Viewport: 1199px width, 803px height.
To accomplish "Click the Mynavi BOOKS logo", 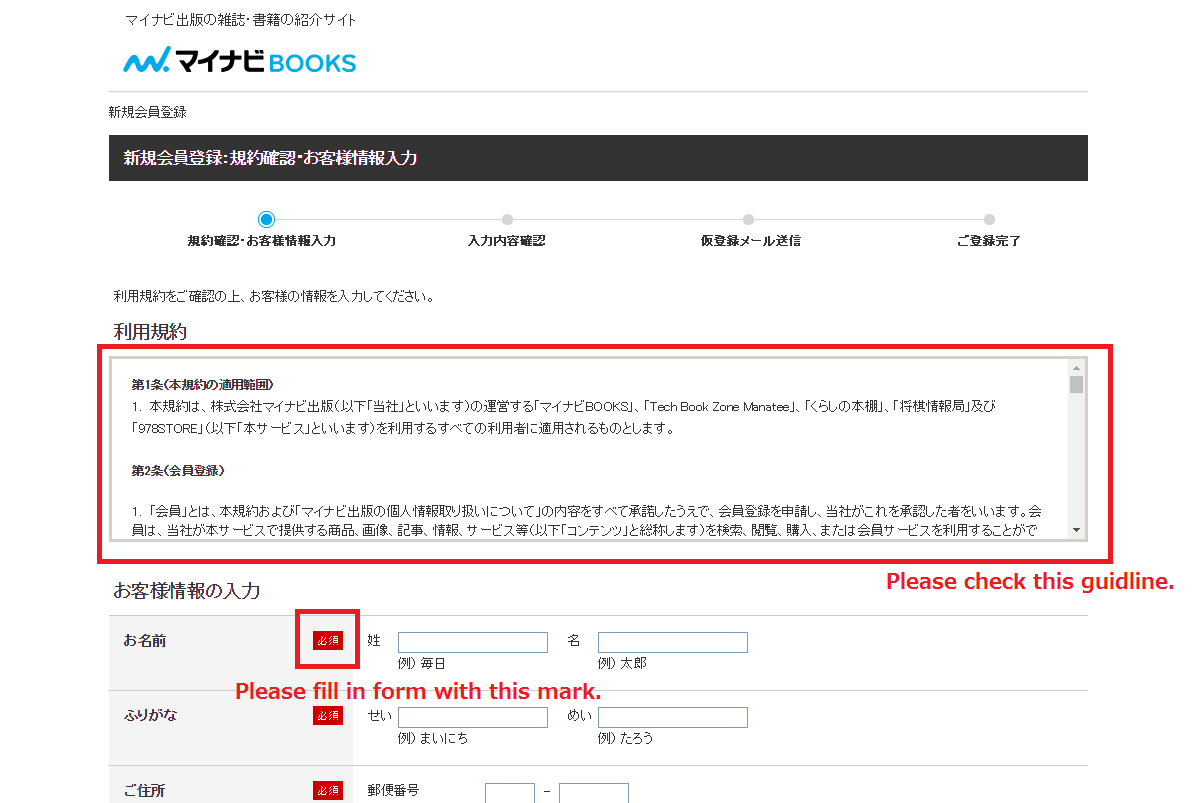I will [239, 61].
